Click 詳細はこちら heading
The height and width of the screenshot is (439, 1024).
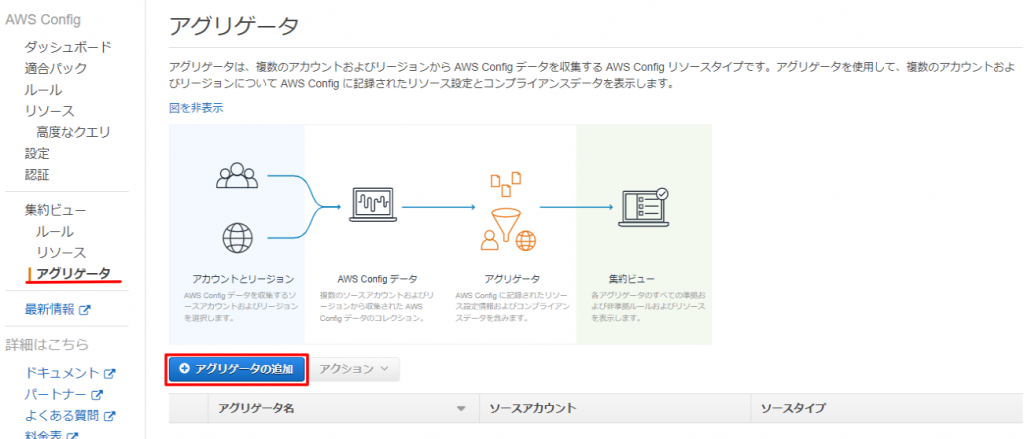[47, 344]
